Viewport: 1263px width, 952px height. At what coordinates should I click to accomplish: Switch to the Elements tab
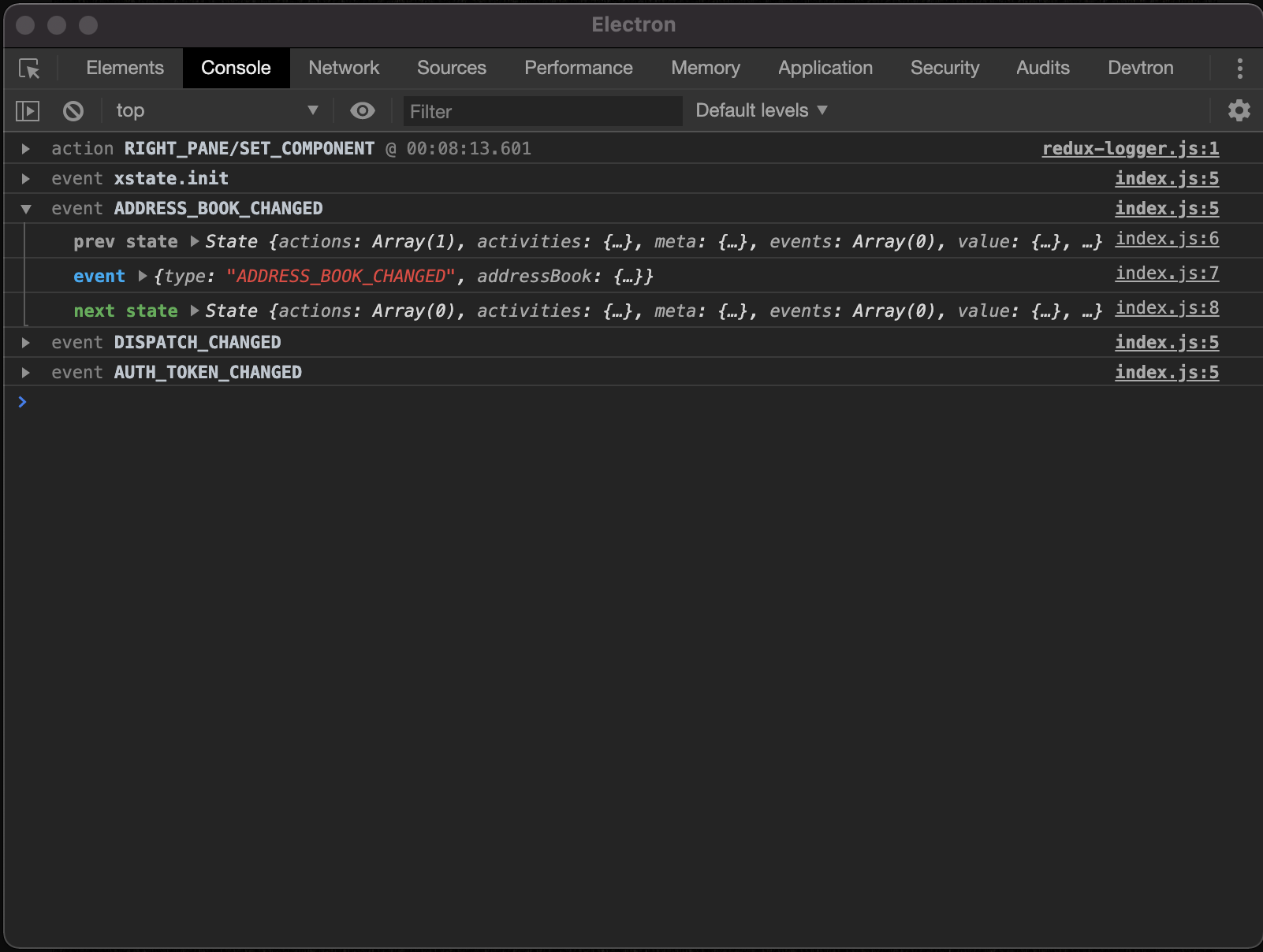(x=125, y=68)
